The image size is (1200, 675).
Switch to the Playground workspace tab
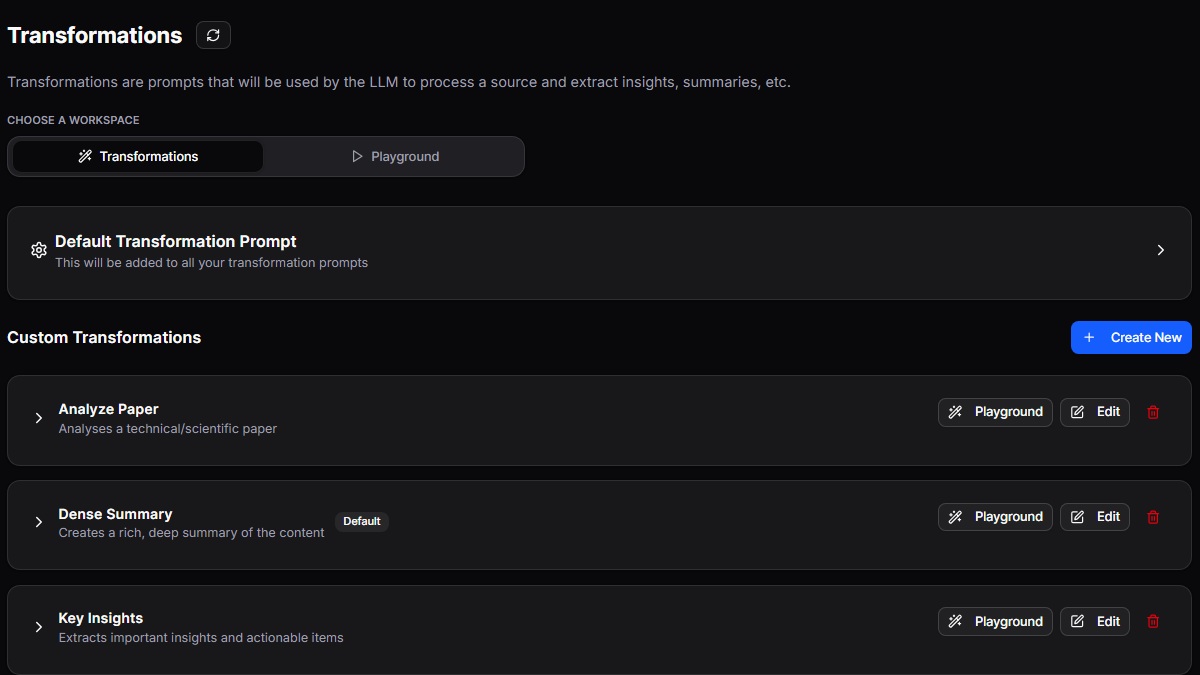tap(395, 156)
